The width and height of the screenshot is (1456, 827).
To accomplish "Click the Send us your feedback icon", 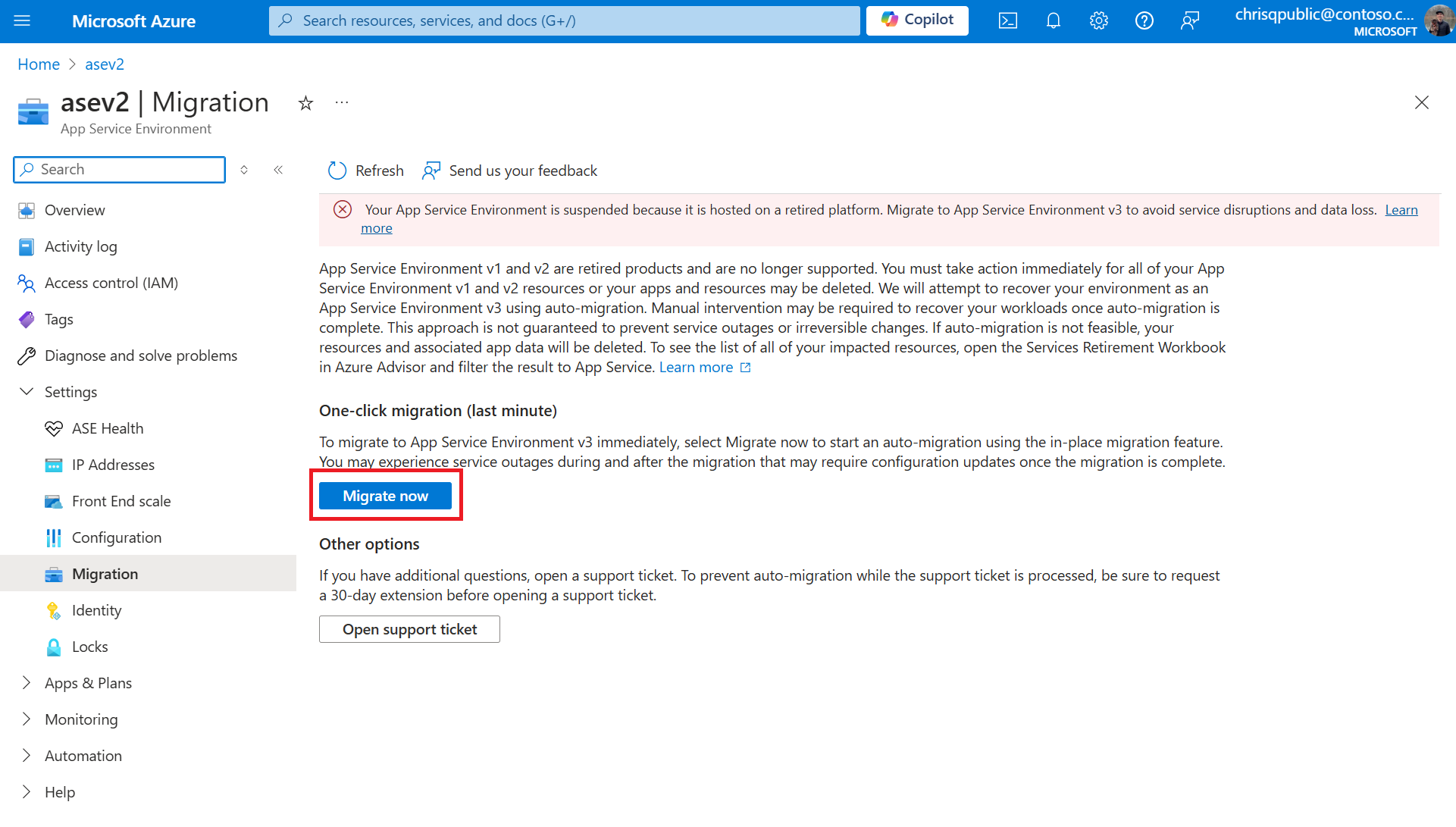I will pos(431,169).
